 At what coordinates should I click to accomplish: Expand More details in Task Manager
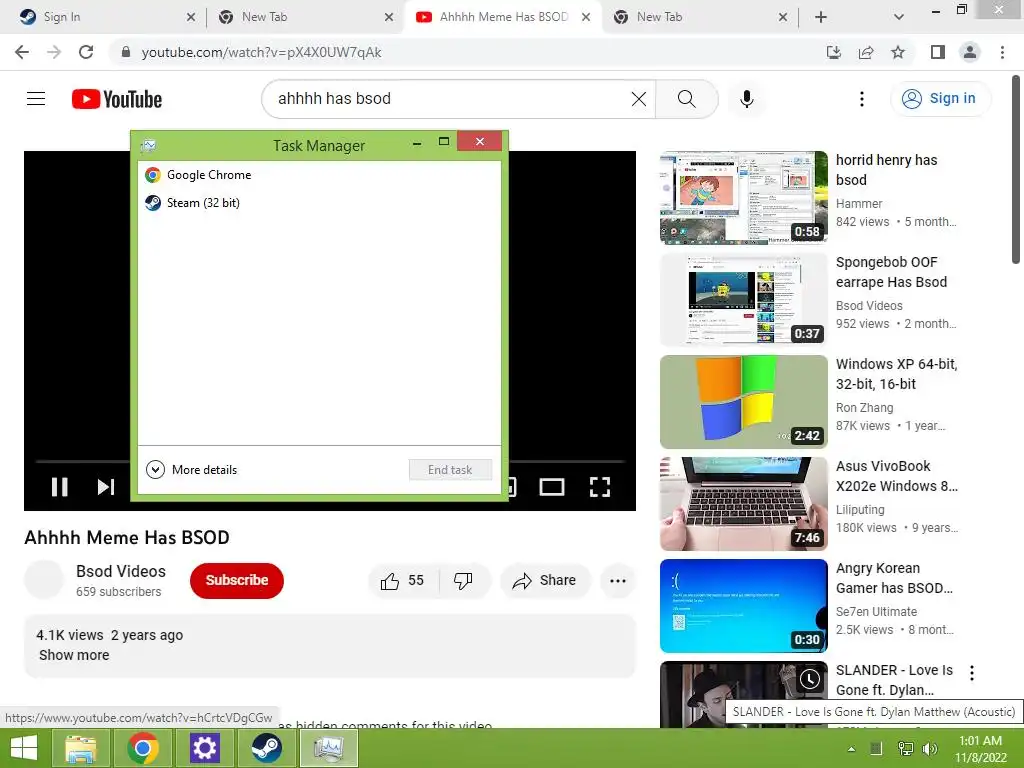[x=191, y=470]
